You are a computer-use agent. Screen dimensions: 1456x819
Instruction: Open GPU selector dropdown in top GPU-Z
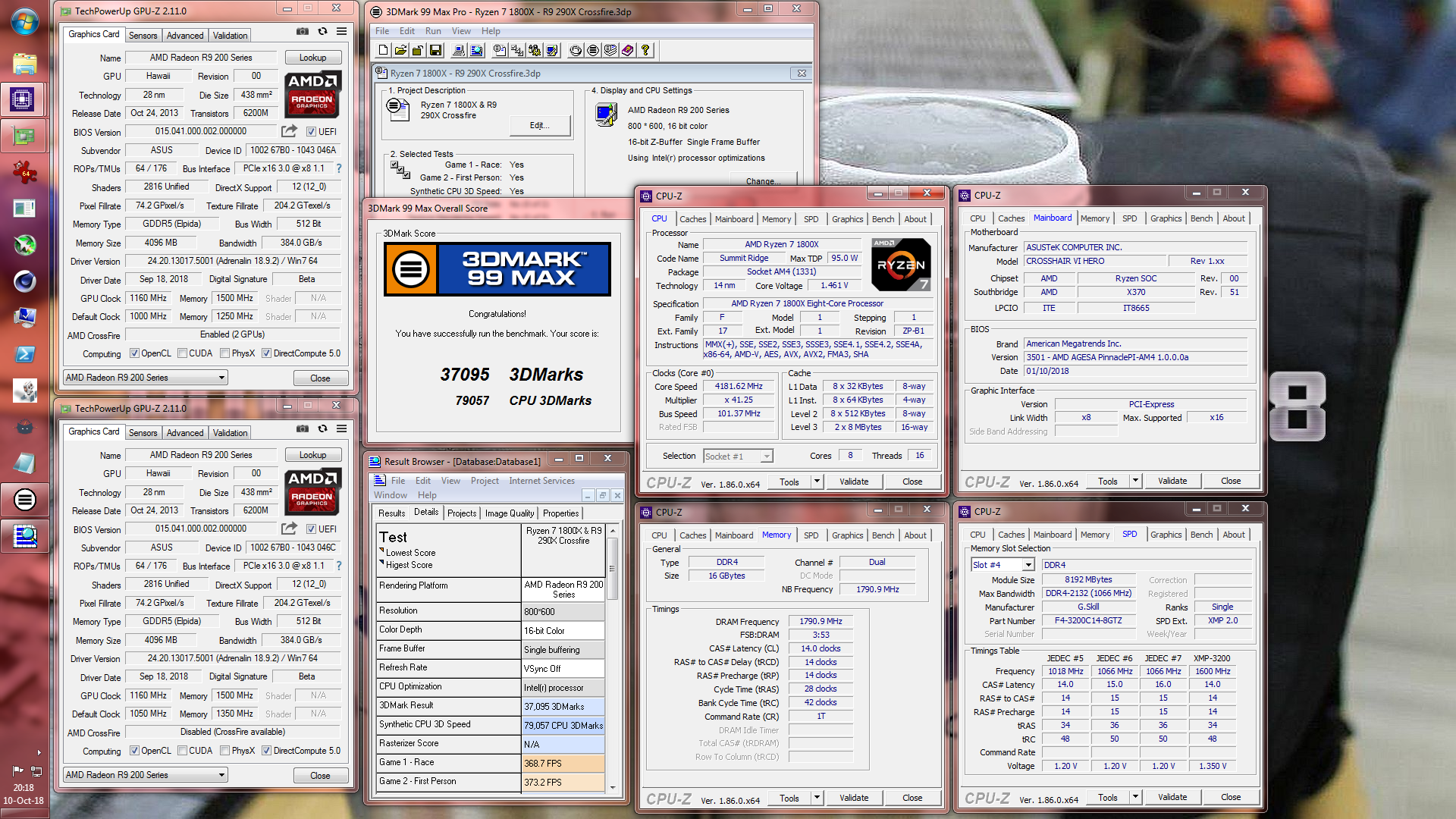click(x=146, y=378)
